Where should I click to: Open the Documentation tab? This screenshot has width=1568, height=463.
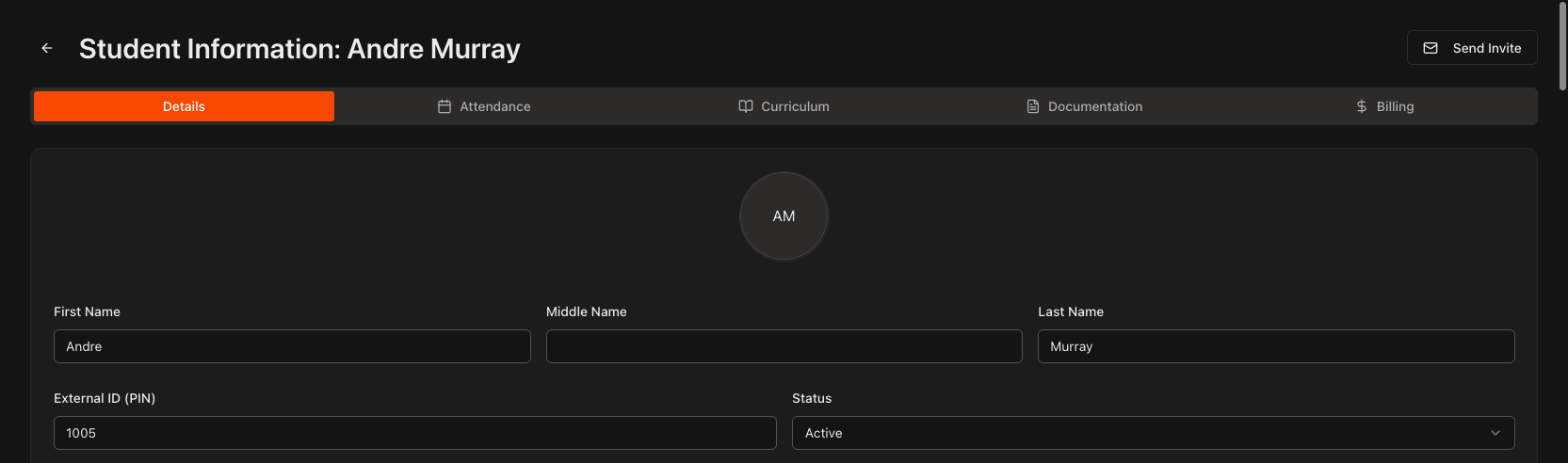click(x=1085, y=106)
